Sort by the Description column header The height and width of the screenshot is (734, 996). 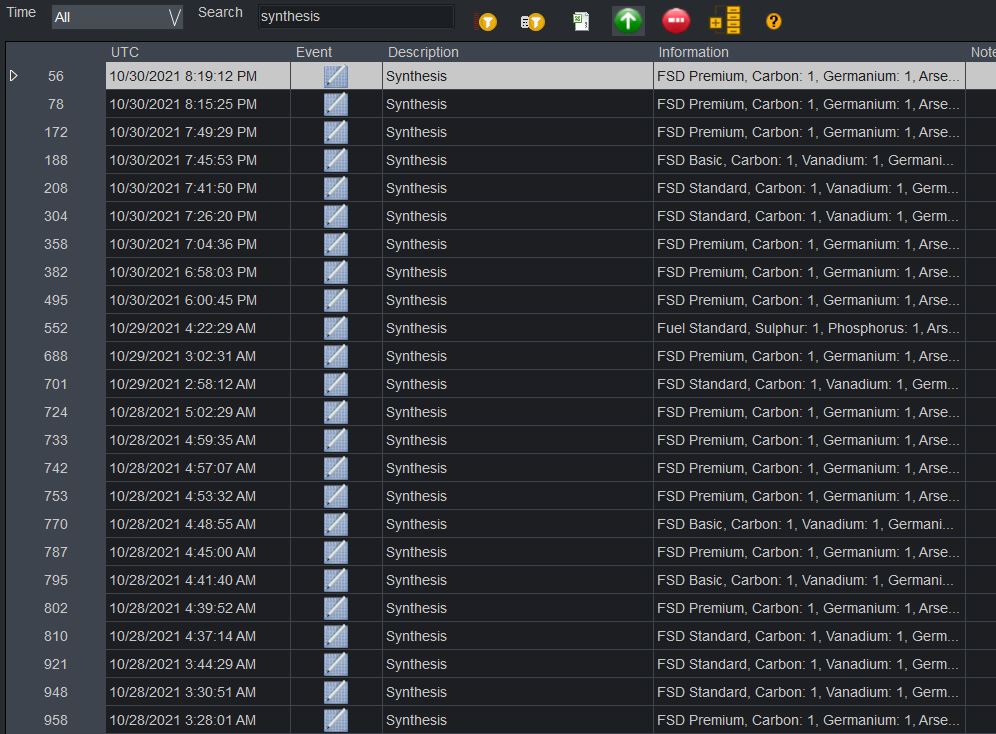[423, 52]
